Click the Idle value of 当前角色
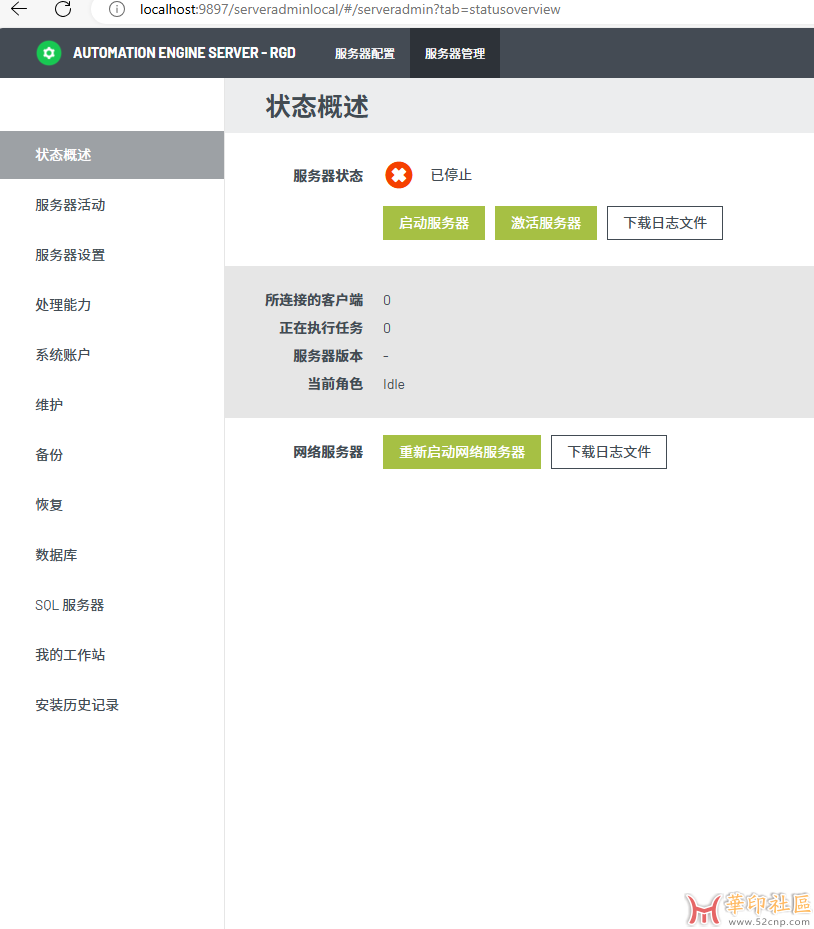Screen dimensions: 814x929 pyautogui.click(x=393, y=385)
